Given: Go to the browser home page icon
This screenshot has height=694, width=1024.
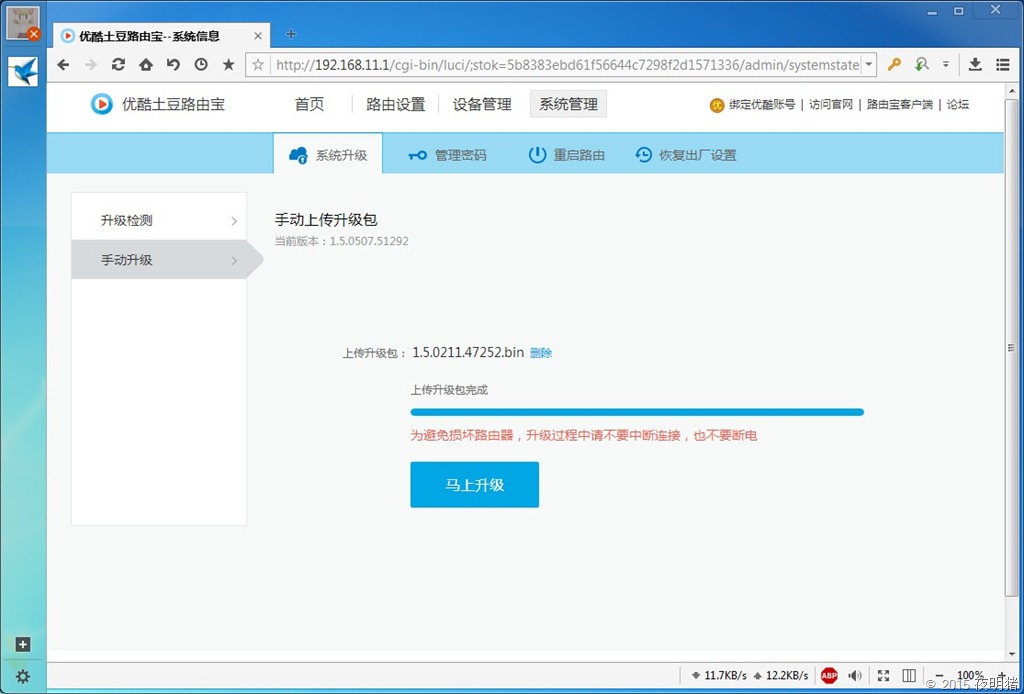Looking at the screenshot, I should click(146, 65).
